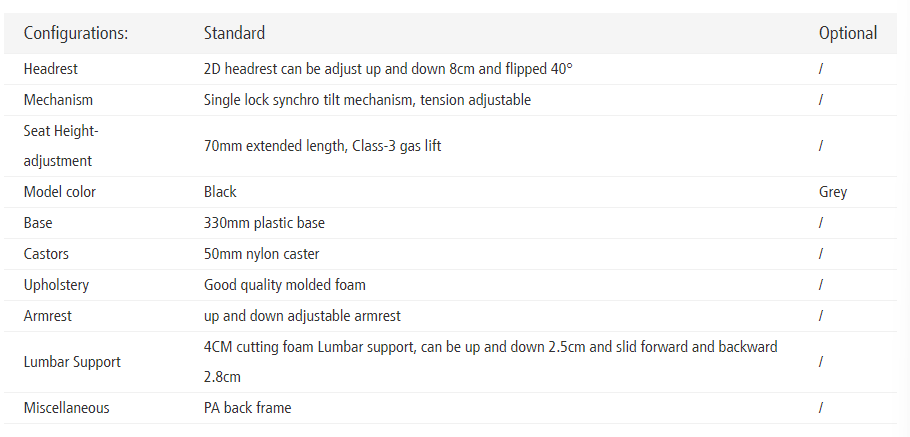This screenshot has height=437, width=910.
Task: Select the Miscellaneous row label
Action: (66, 408)
